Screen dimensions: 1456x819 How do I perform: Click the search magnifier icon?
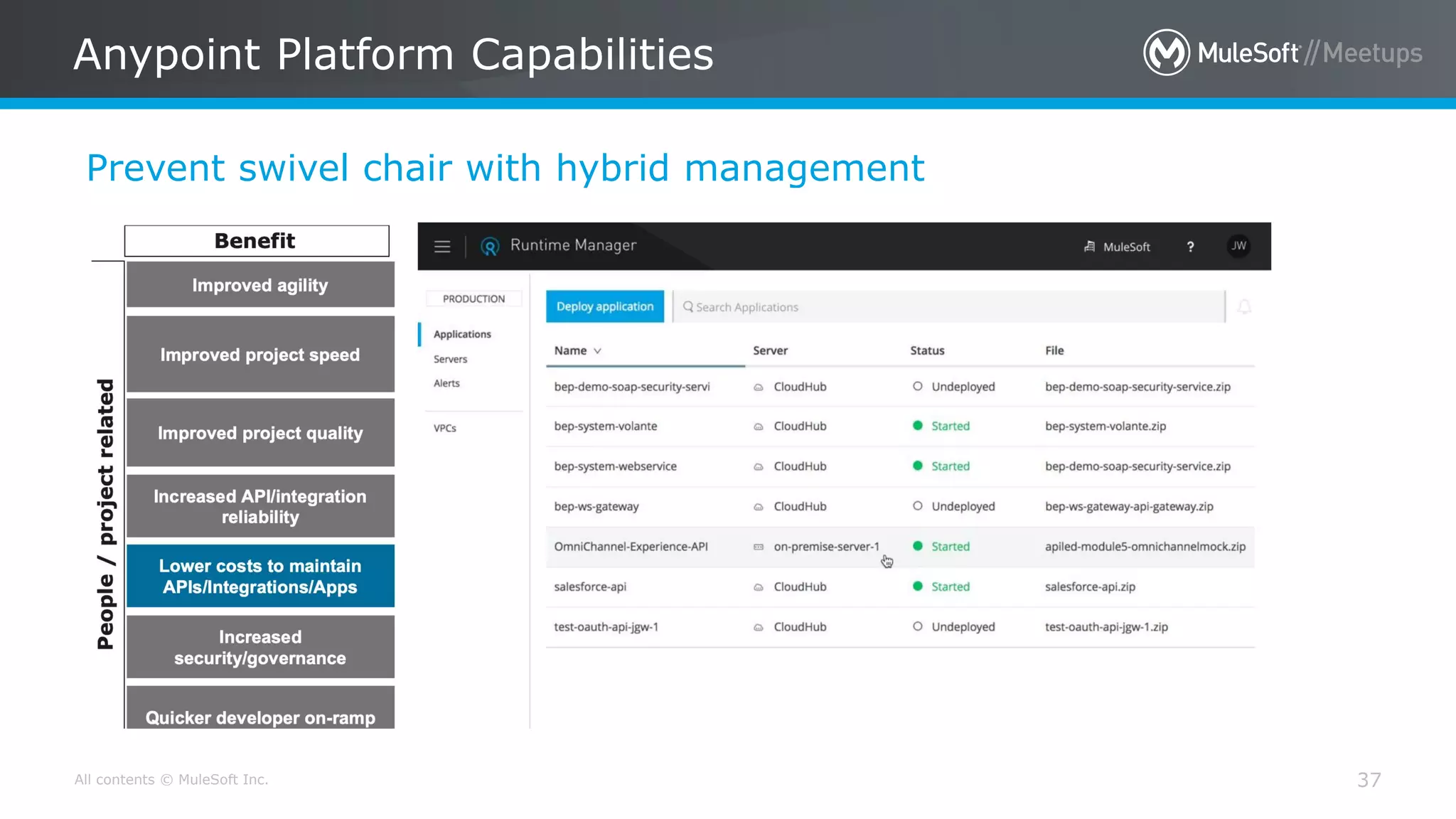click(688, 306)
